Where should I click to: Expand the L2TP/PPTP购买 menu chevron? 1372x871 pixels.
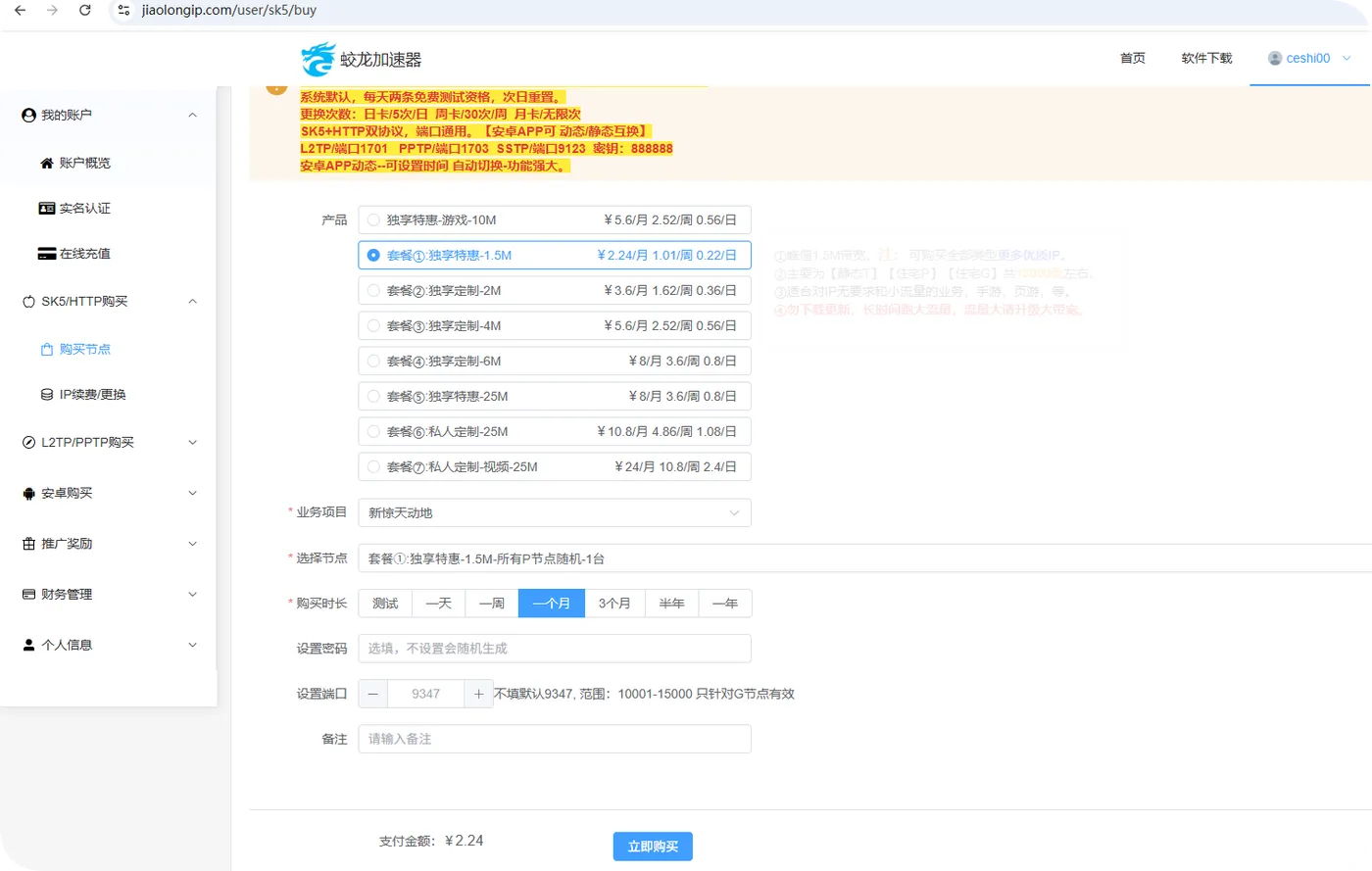click(x=193, y=443)
